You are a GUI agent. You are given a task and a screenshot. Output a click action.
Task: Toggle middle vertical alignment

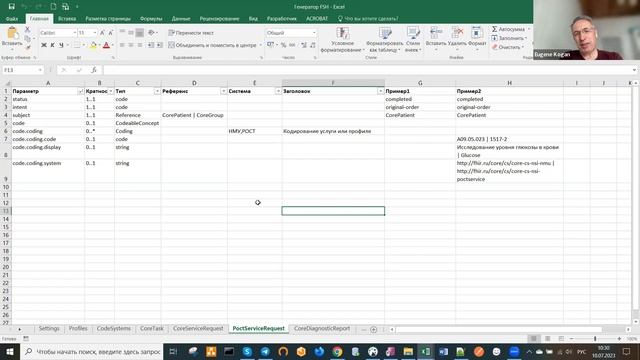coord(131,33)
